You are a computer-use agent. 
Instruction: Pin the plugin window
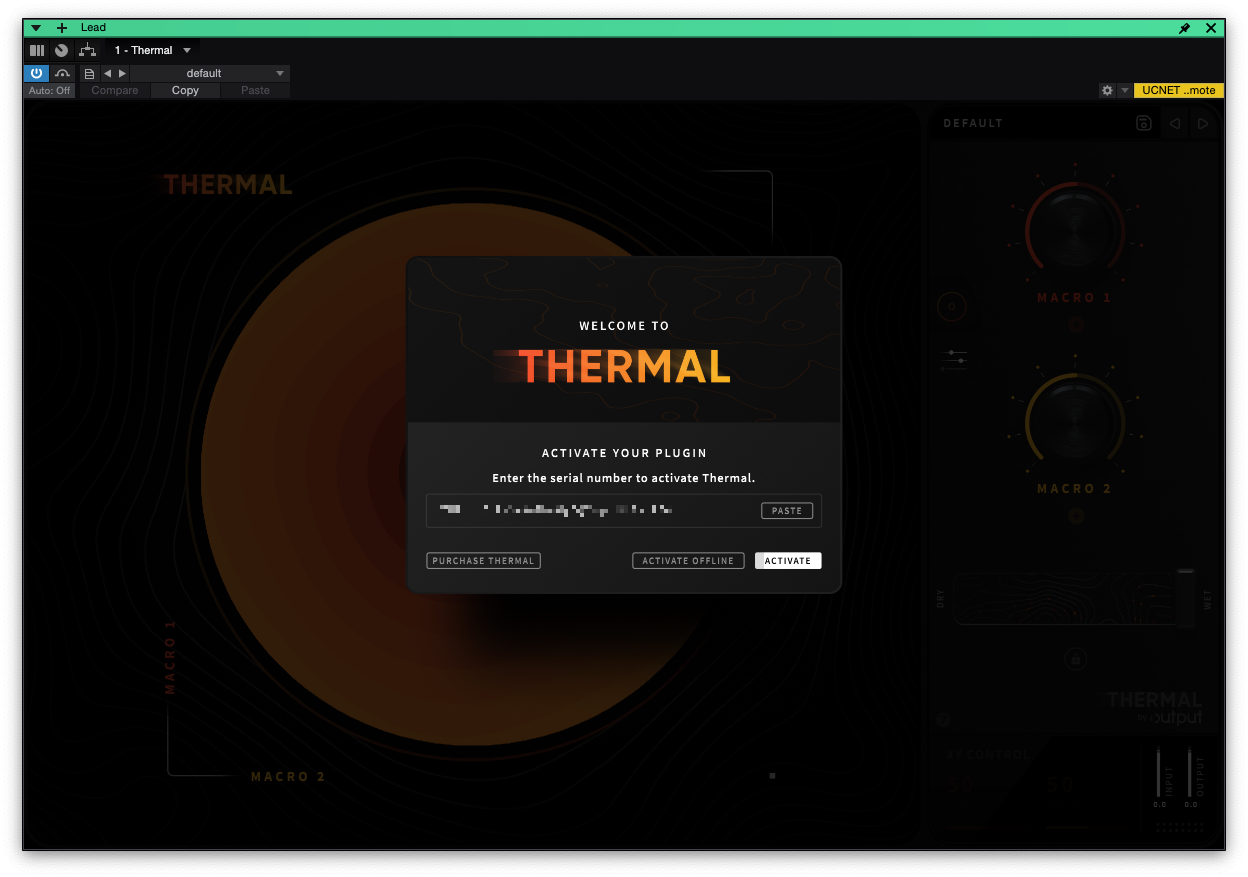point(1185,28)
